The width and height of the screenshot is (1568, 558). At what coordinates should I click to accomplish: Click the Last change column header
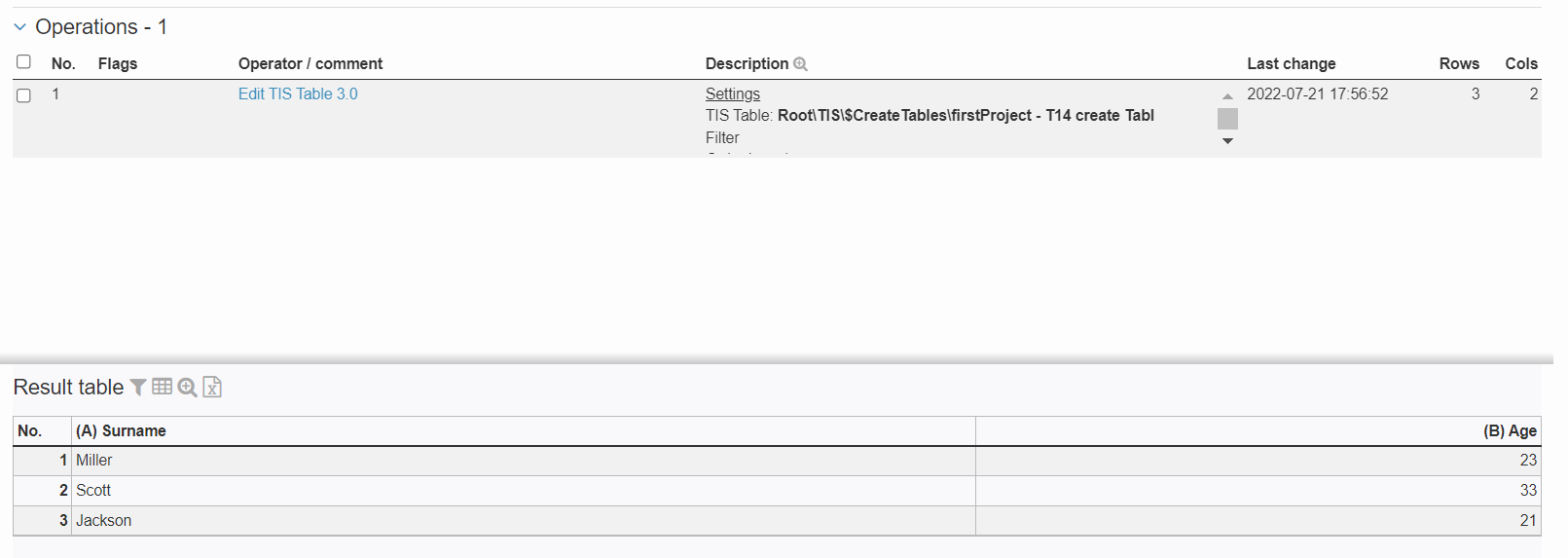click(1291, 64)
